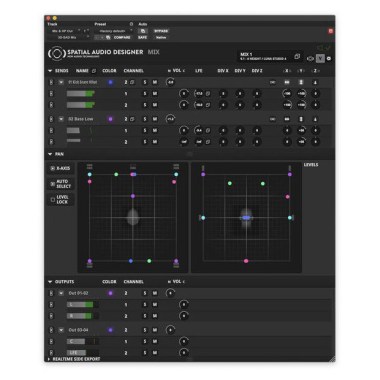
Task: Enable AUTO SELECT checkbox
Action: (53, 184)
